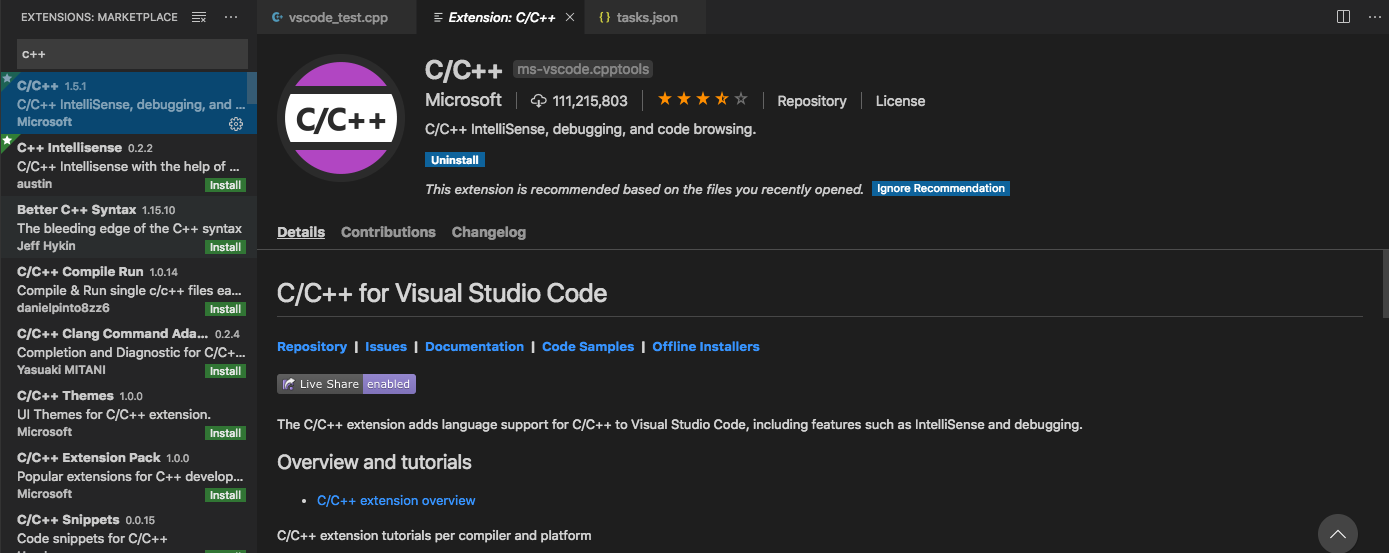Open the Details tab
The width and height of the screenshot is (1389, 553).
pyautogui.click(x=301, y=232)
